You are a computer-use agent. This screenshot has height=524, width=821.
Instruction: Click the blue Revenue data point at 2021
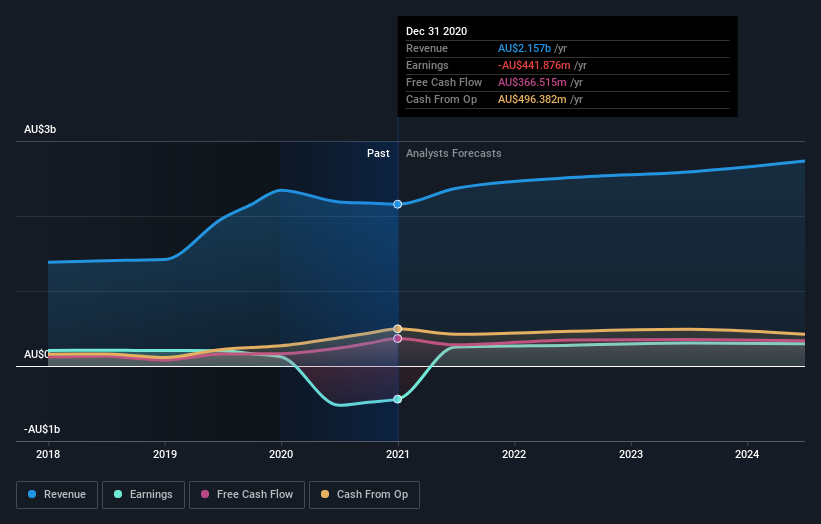398,204
